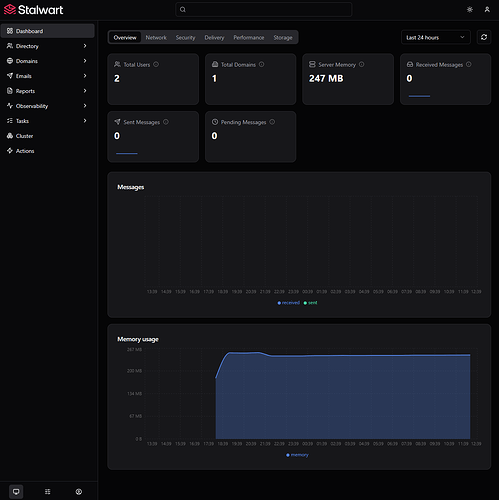Click Total Domains info icon

(262, 64)
